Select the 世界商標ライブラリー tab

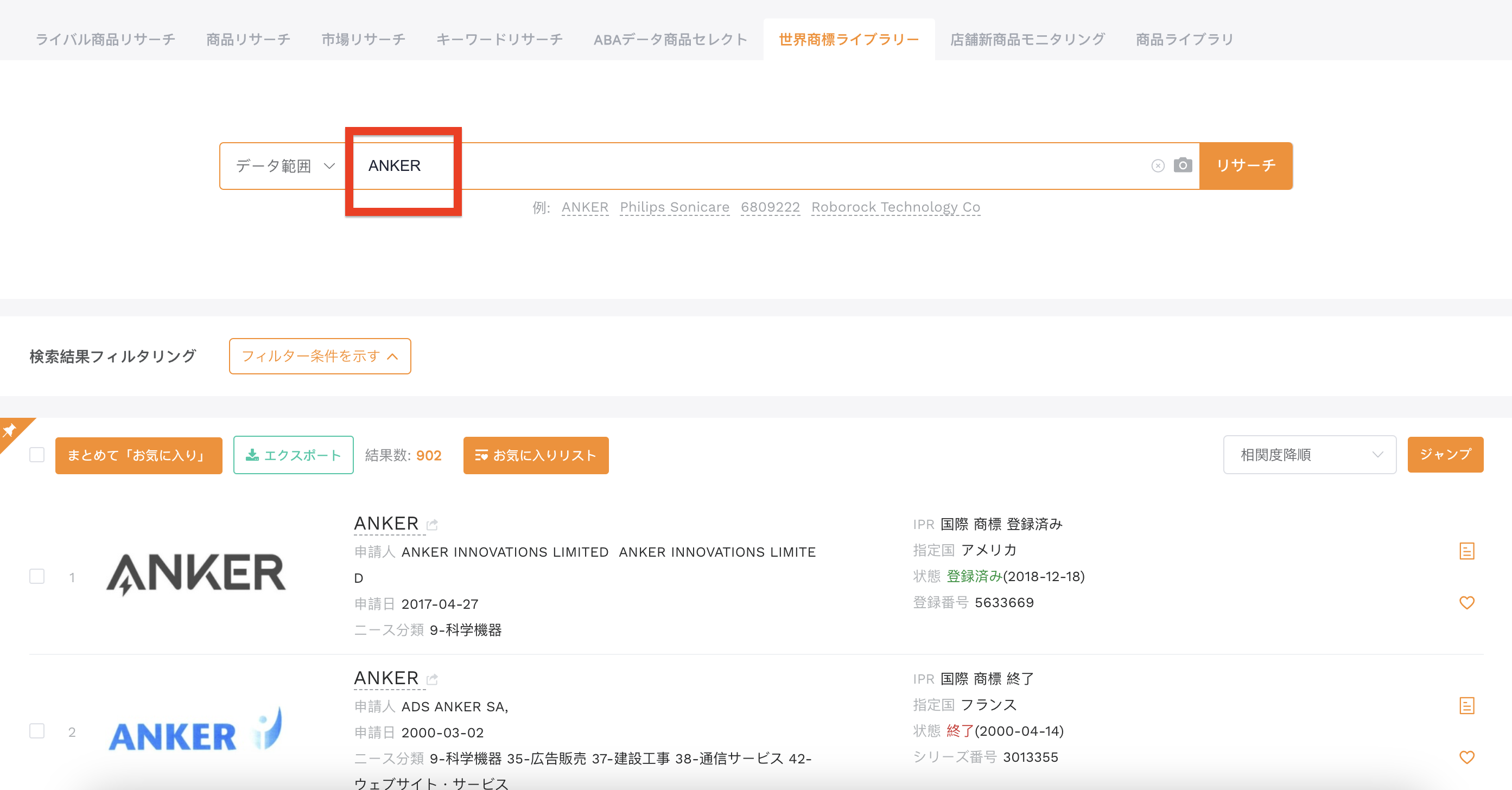click(849, 39)
